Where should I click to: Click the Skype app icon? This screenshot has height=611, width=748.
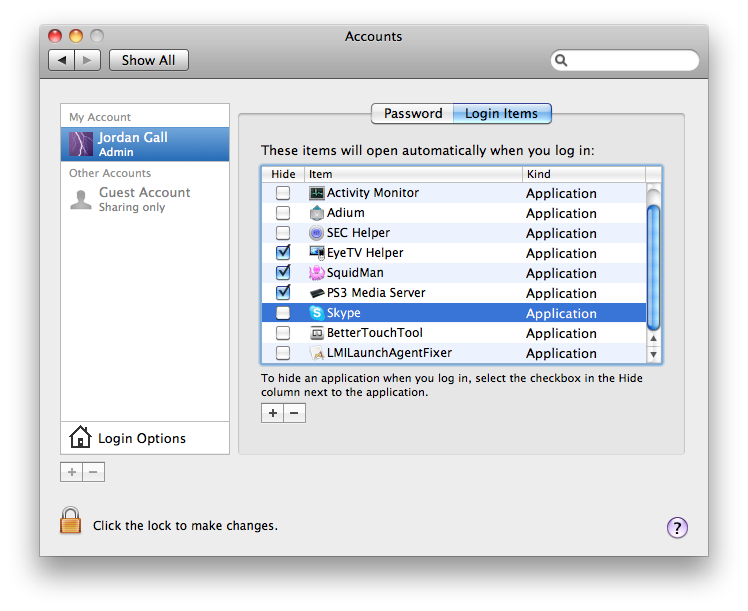(x=317, y=313)
